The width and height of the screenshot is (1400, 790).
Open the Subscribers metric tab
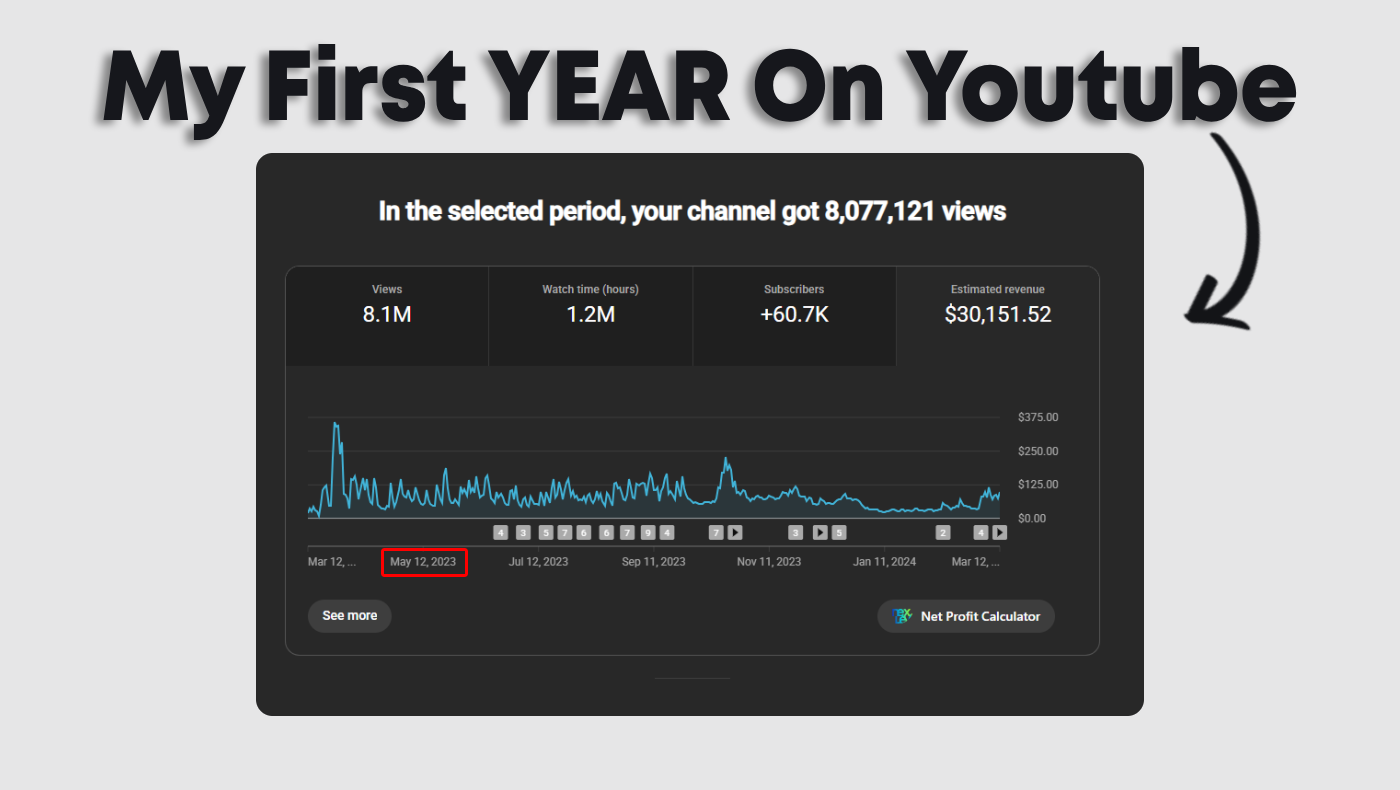pos(794,316)
